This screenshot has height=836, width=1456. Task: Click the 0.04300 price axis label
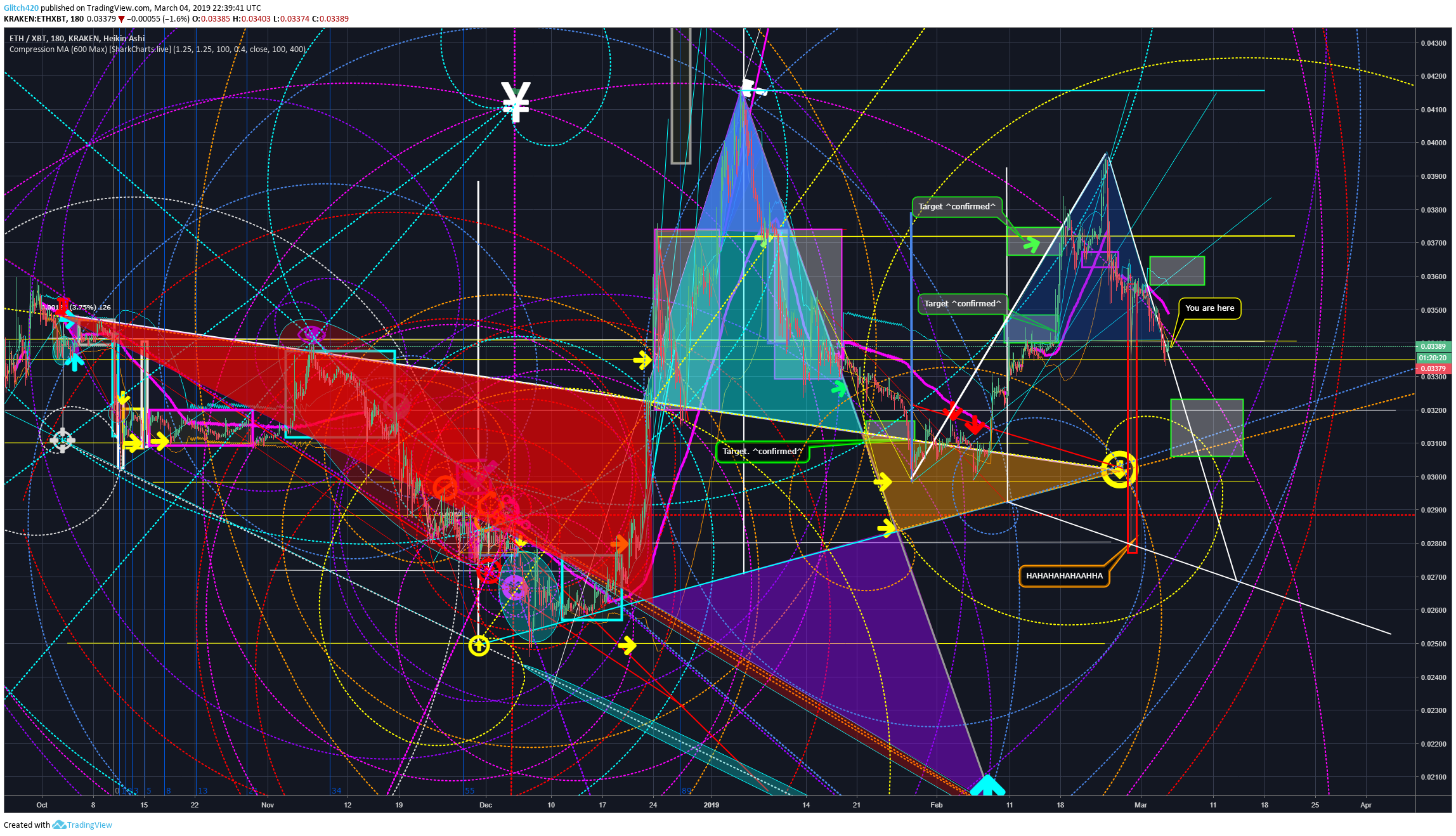click(x=1433, y=43)
